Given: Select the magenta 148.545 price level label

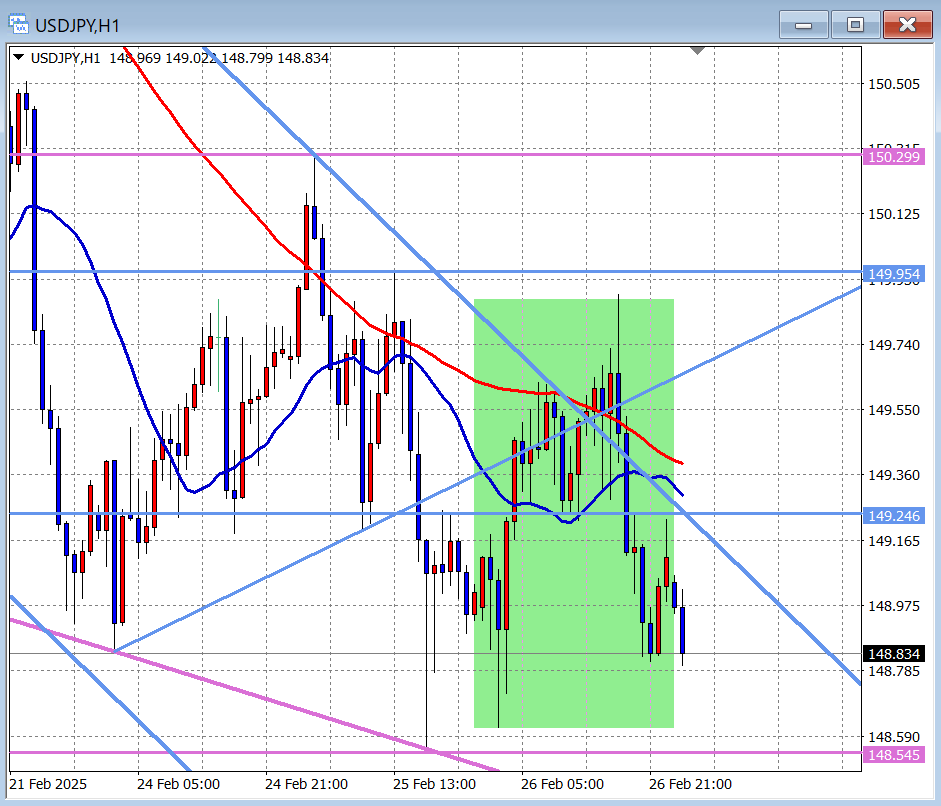Looking at the screenshot, I should [x=895, y=754].
